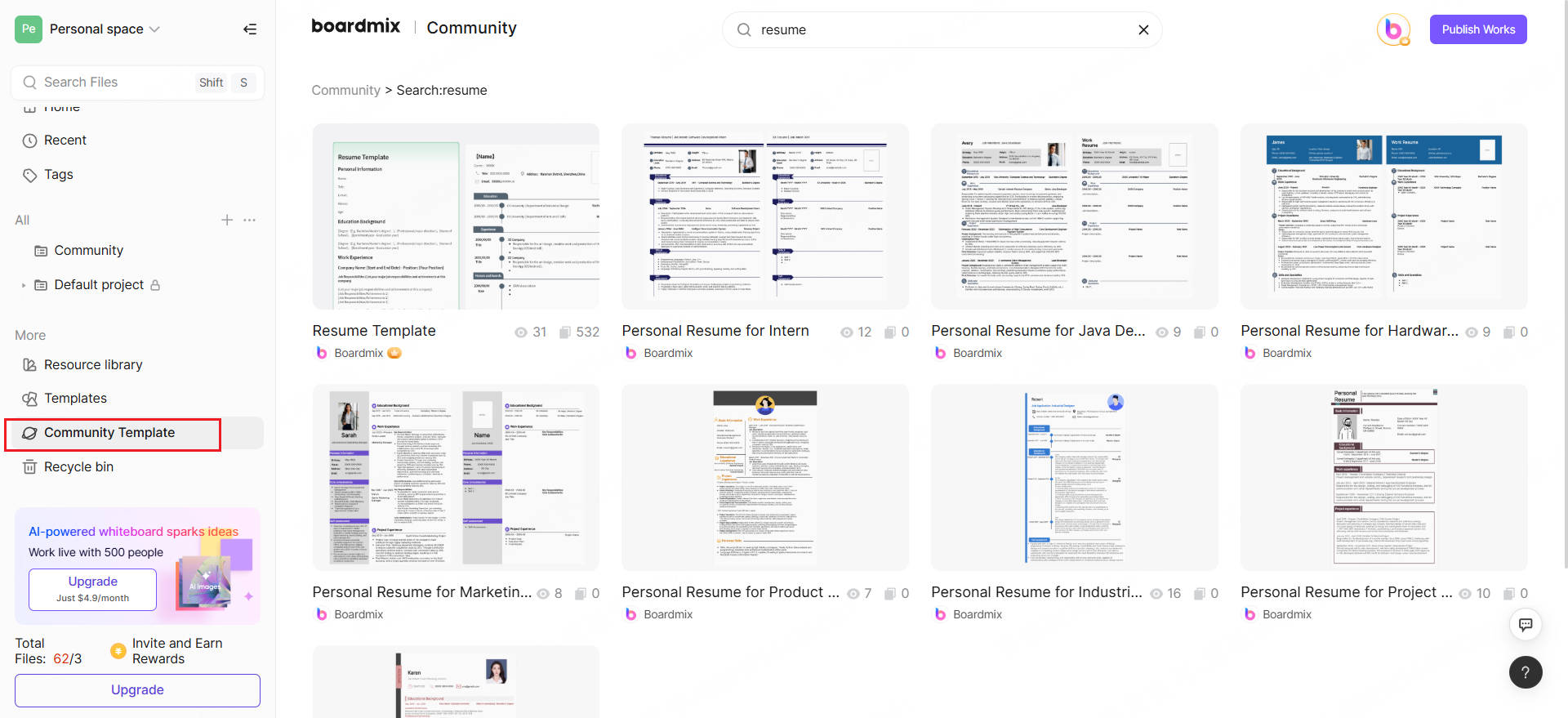
Task: Click copies icon on Intern resume
Action: pyautogui.click(x=890, y=332)
